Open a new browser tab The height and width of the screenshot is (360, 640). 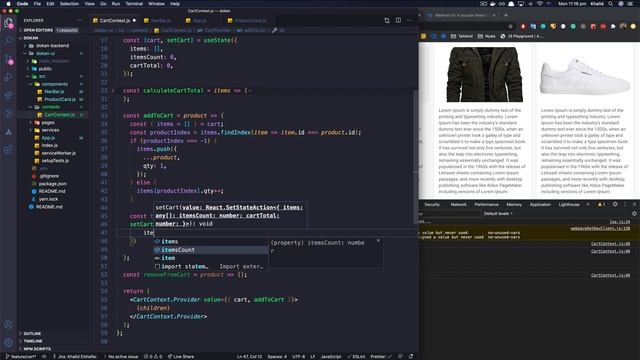click(x=506, y=15)
